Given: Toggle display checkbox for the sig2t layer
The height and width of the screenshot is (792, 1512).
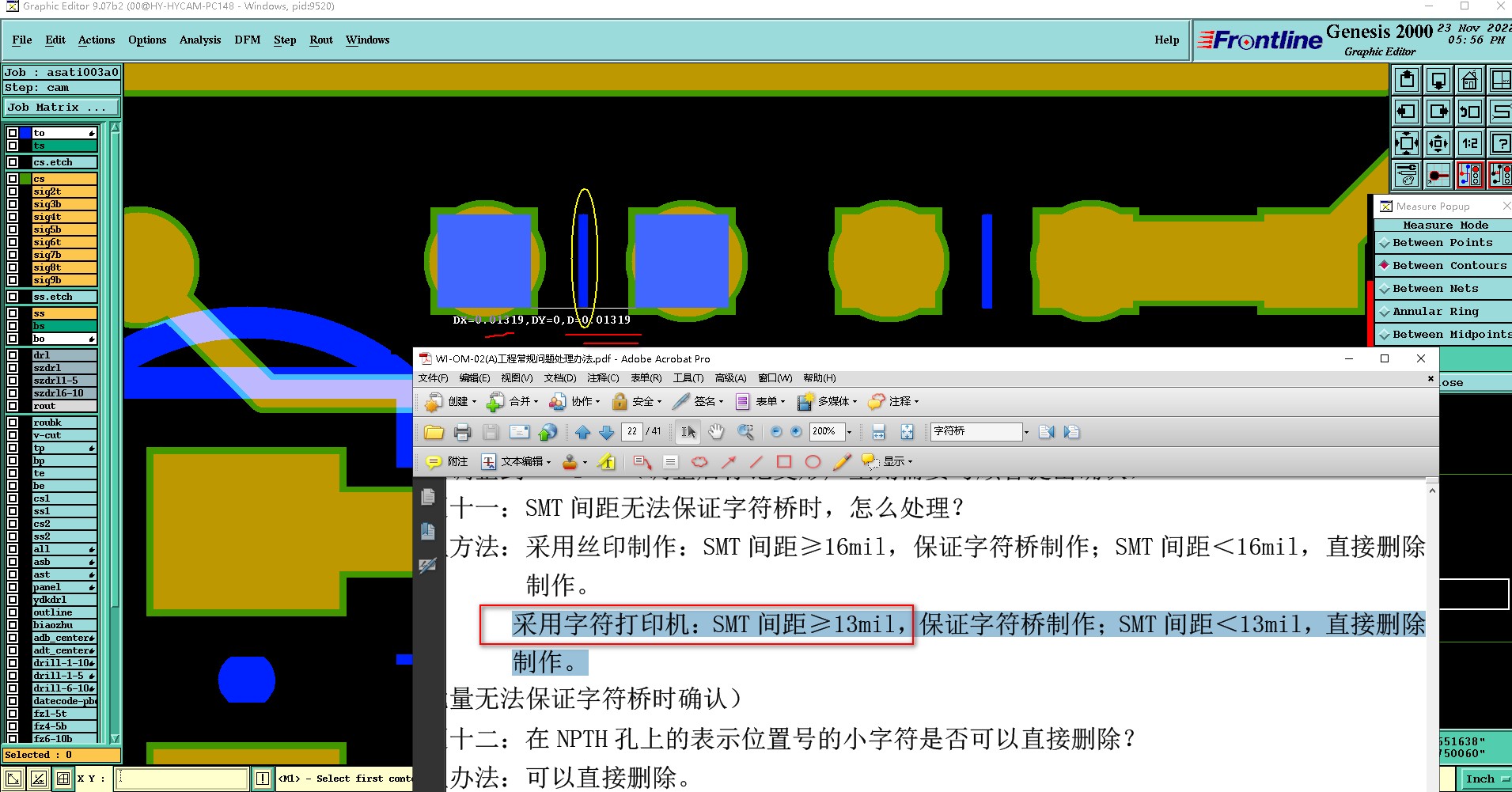Looking at the screenshot, I should point(13,191).
